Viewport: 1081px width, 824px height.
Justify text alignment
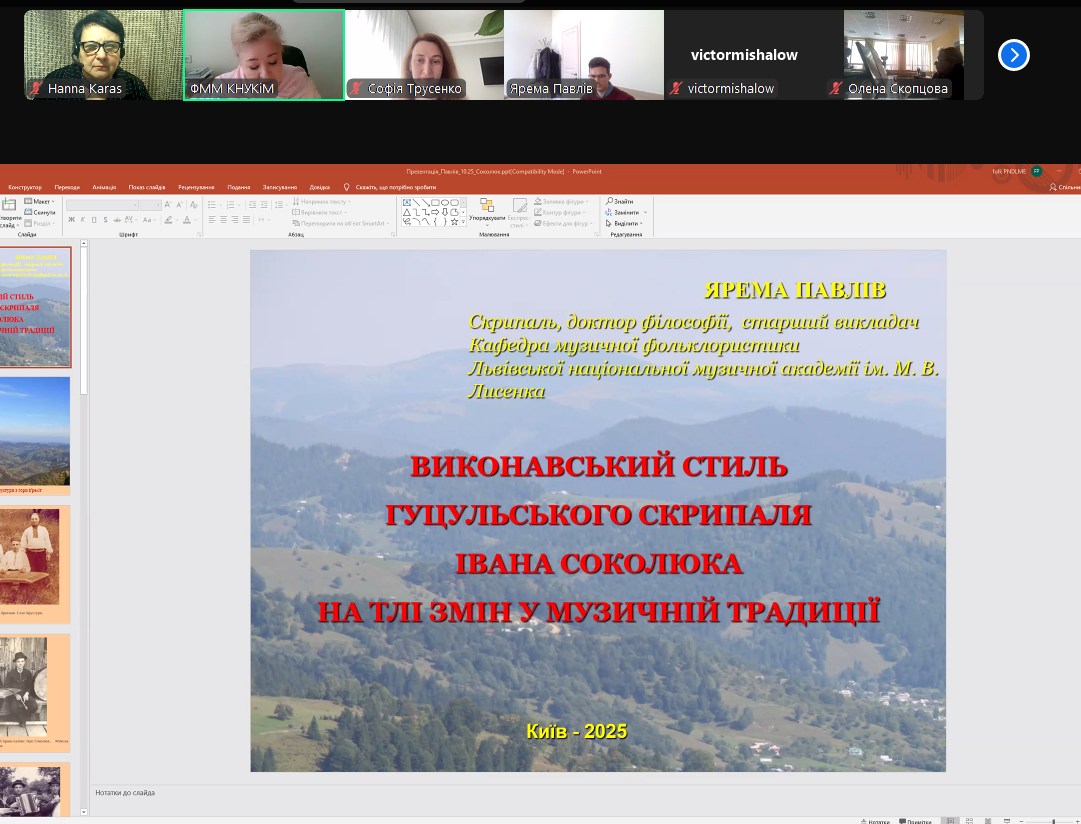pos(246,220)
